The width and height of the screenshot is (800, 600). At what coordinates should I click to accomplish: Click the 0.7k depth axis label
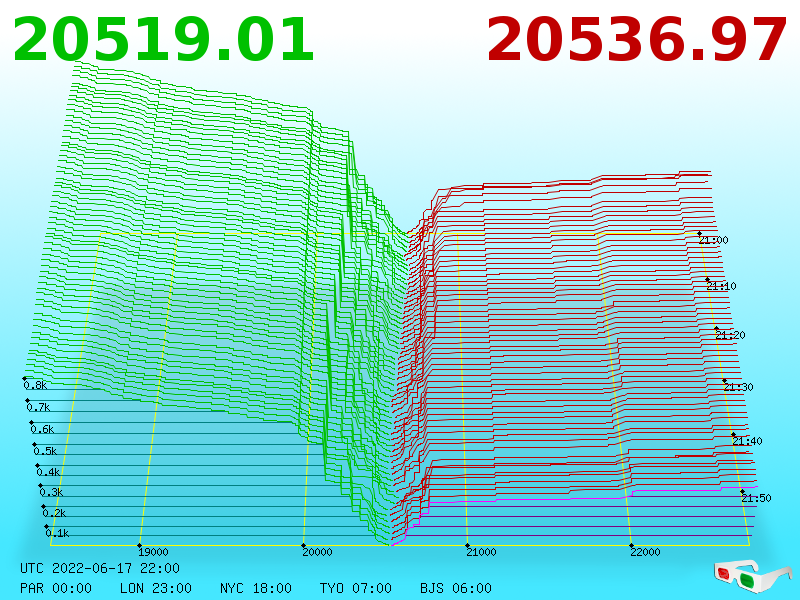pos(38,407)
